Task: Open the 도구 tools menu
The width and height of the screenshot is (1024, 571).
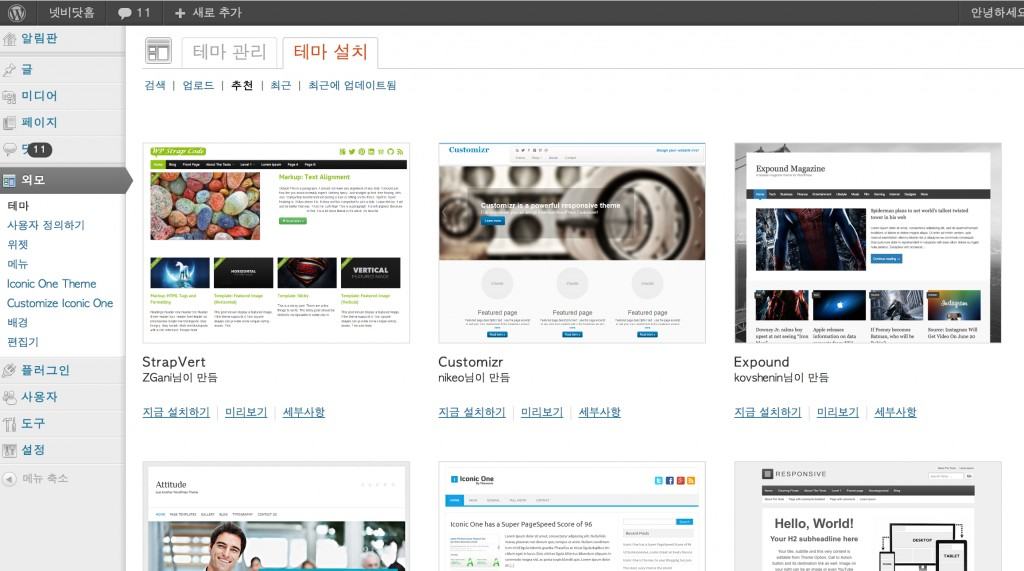Action: (33, 423)
